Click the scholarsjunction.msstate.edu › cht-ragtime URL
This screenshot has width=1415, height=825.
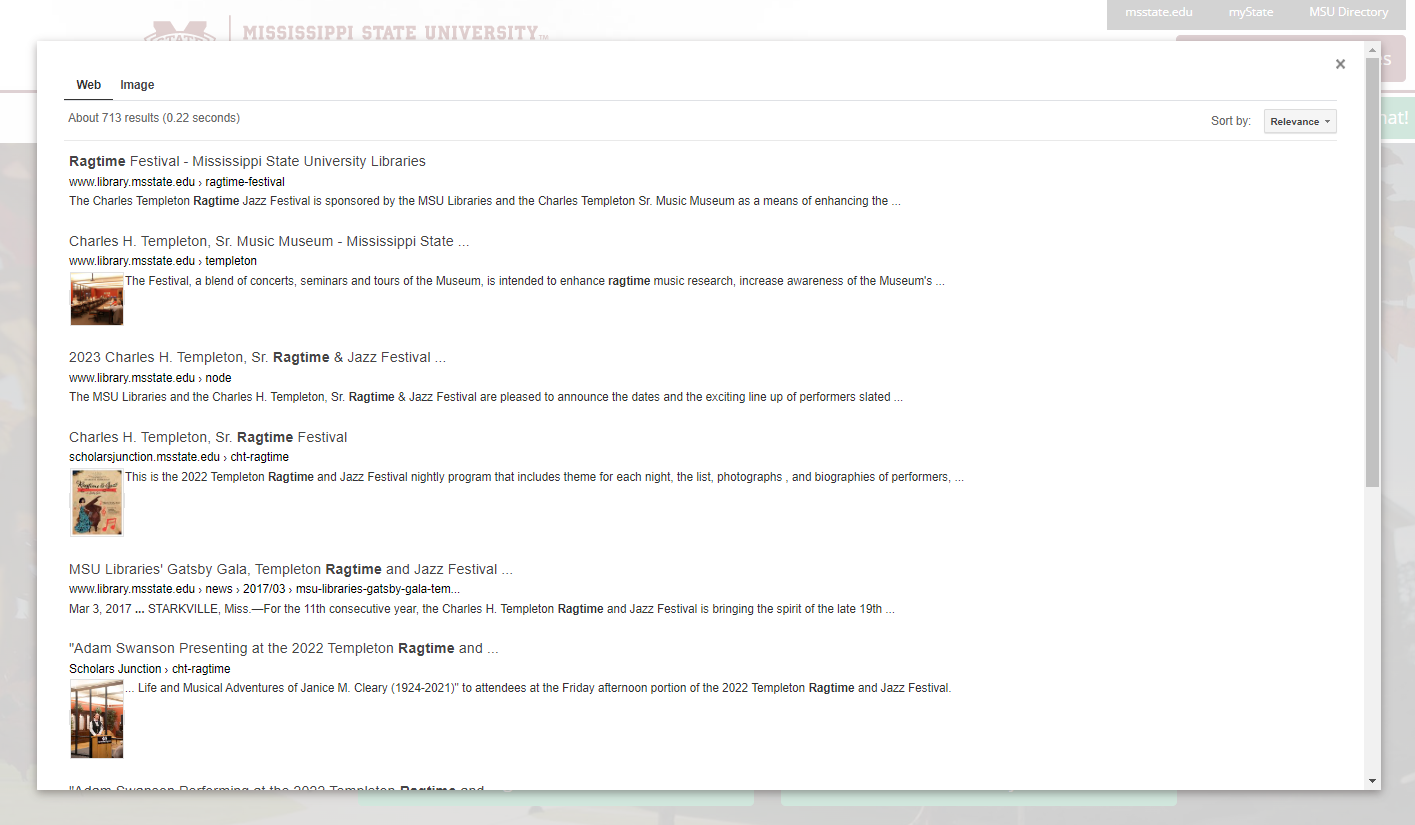(x=179, y=457)
